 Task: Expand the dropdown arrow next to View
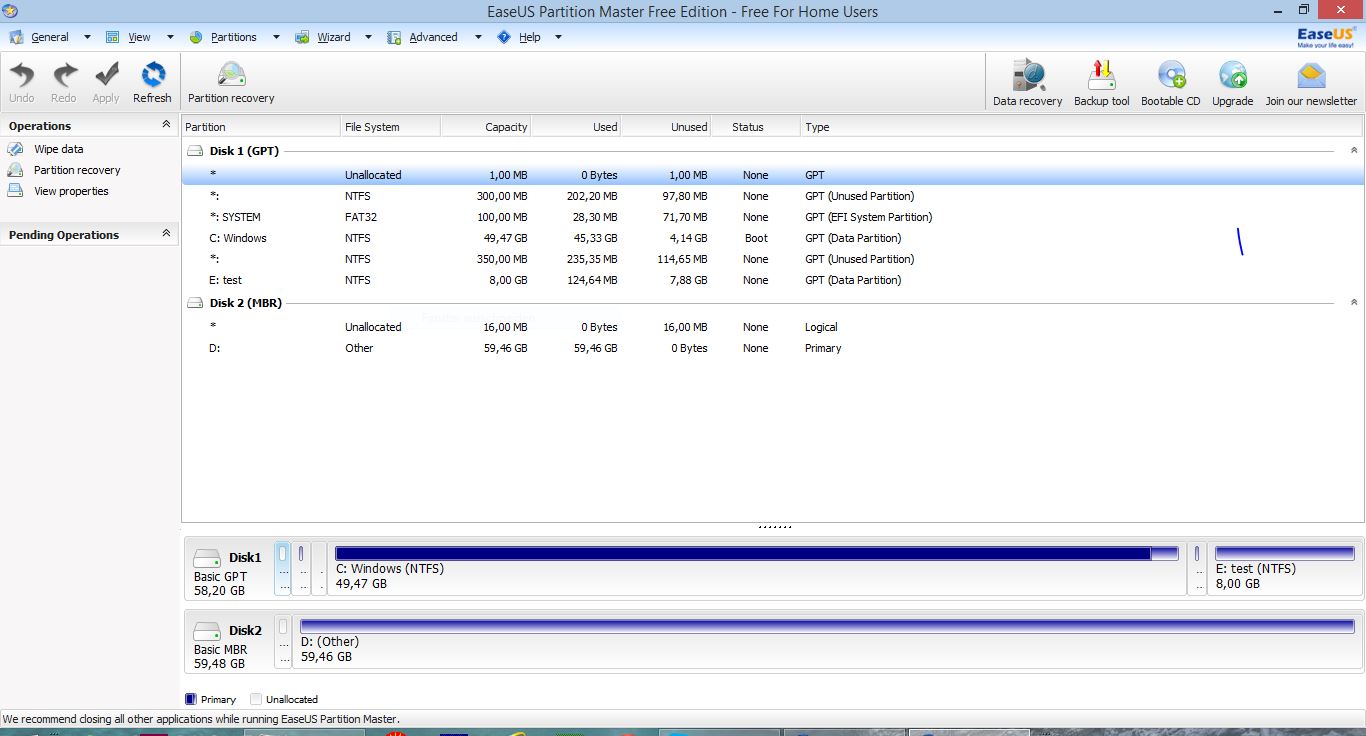point(169,37)
